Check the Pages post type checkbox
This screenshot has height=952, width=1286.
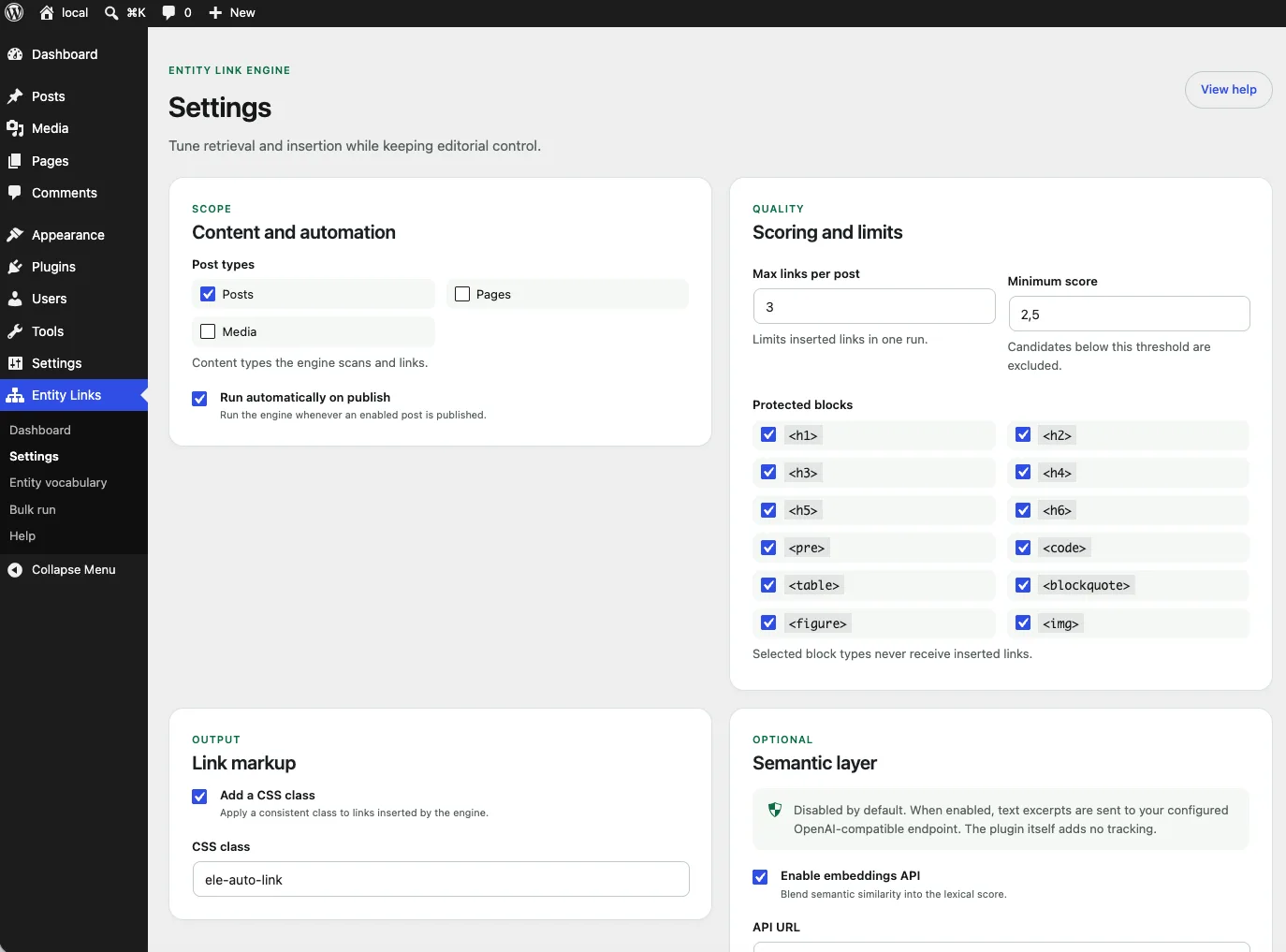pyautogui.click(x=462, y=294)
